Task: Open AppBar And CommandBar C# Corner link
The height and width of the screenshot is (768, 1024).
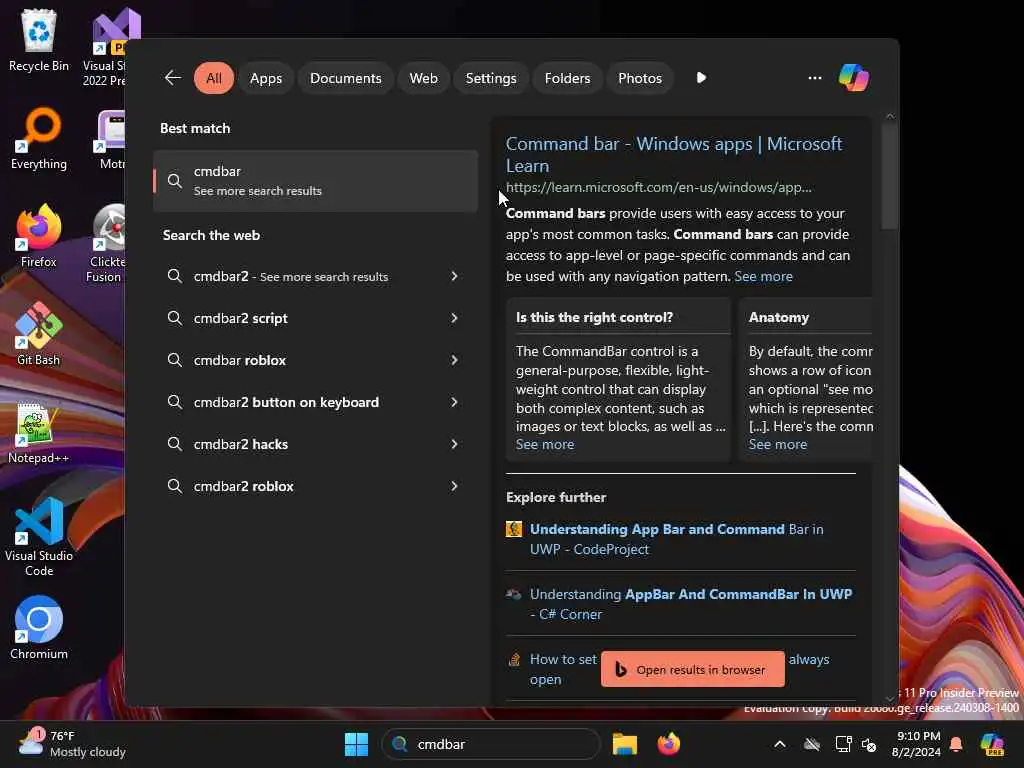Action: click(691, 604)
